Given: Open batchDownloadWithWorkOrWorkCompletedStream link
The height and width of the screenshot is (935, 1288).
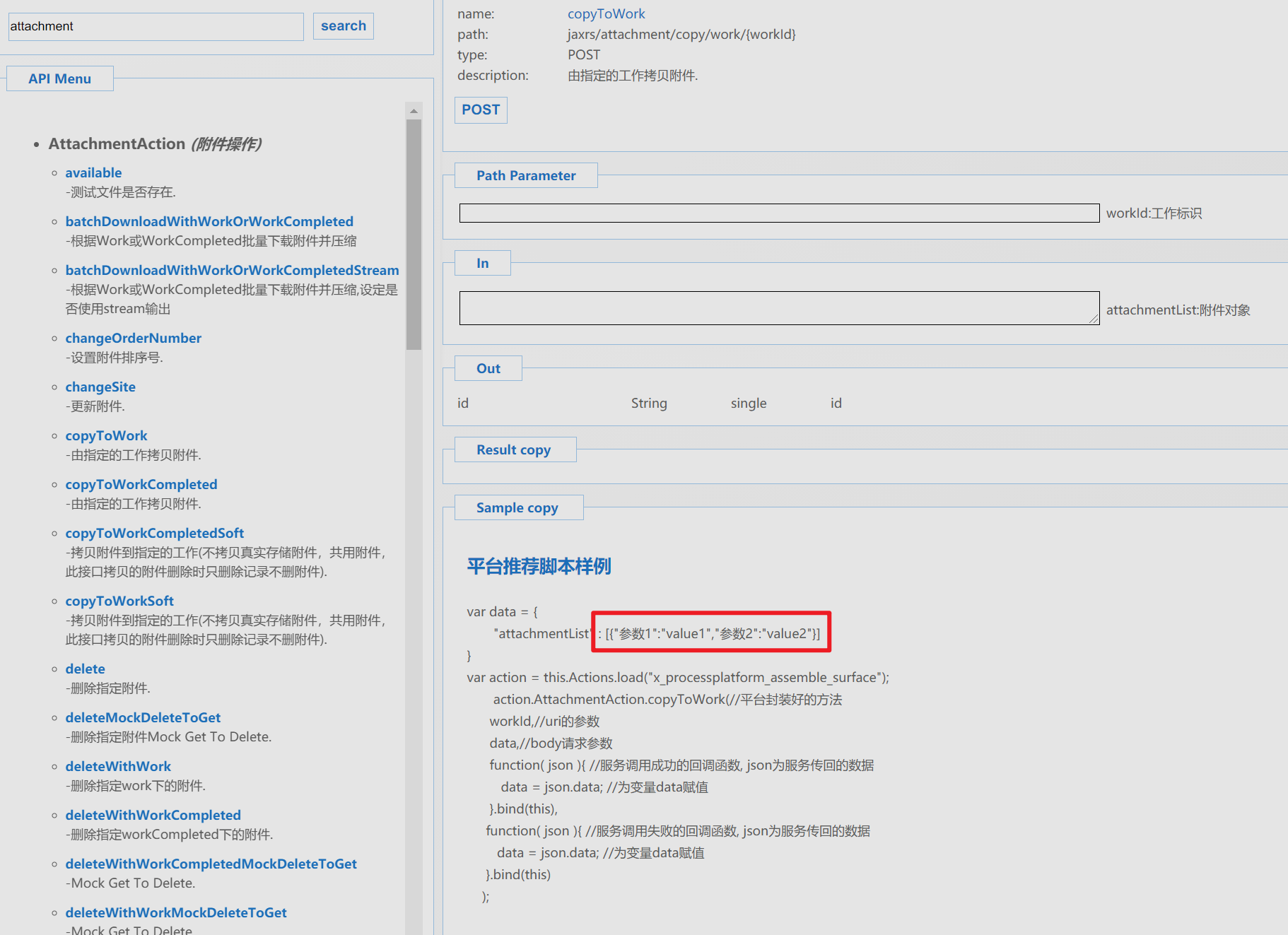Looking at the screenshot, I should pos(232,270).
